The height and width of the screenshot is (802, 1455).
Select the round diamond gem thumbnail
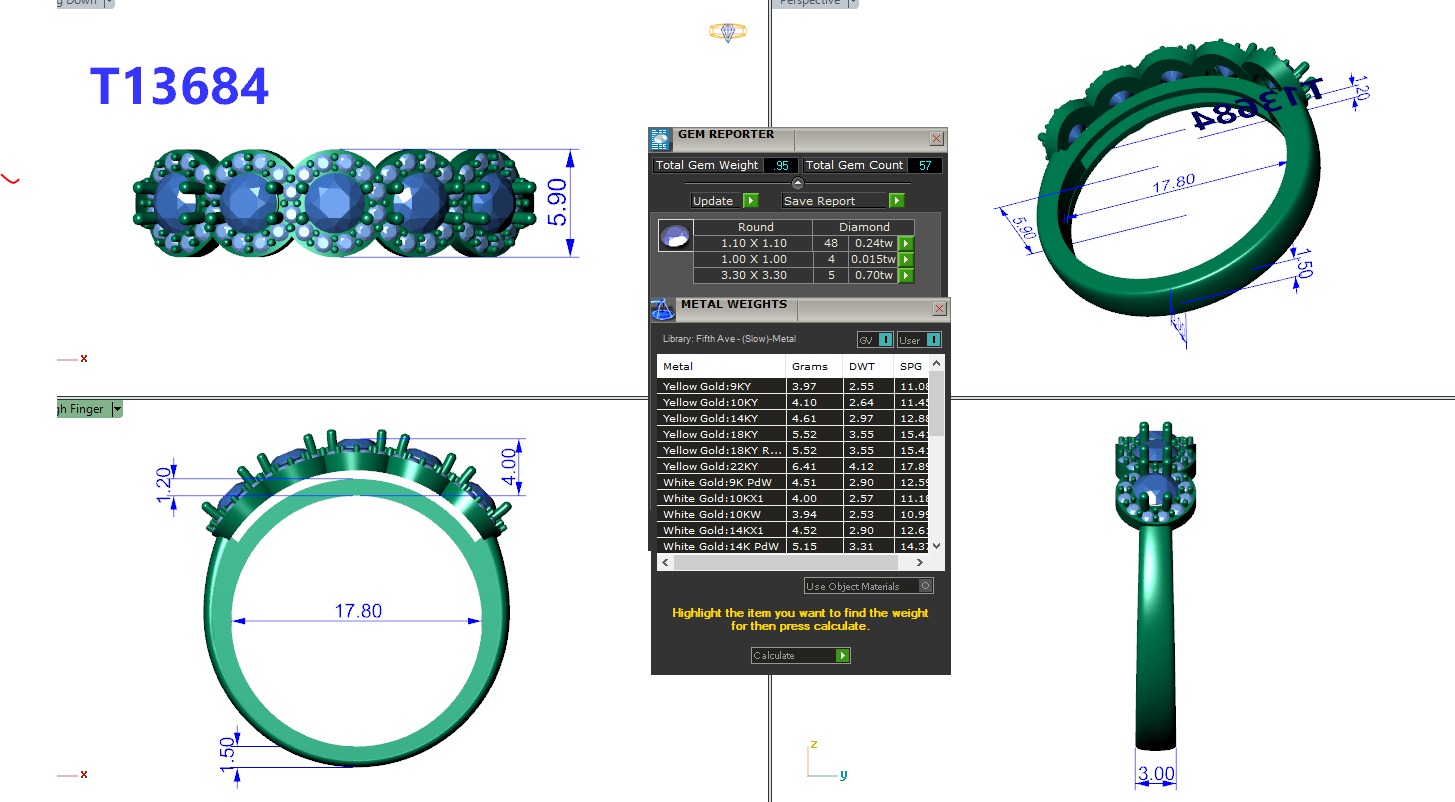pyautogui.click(x=673, y=236)
